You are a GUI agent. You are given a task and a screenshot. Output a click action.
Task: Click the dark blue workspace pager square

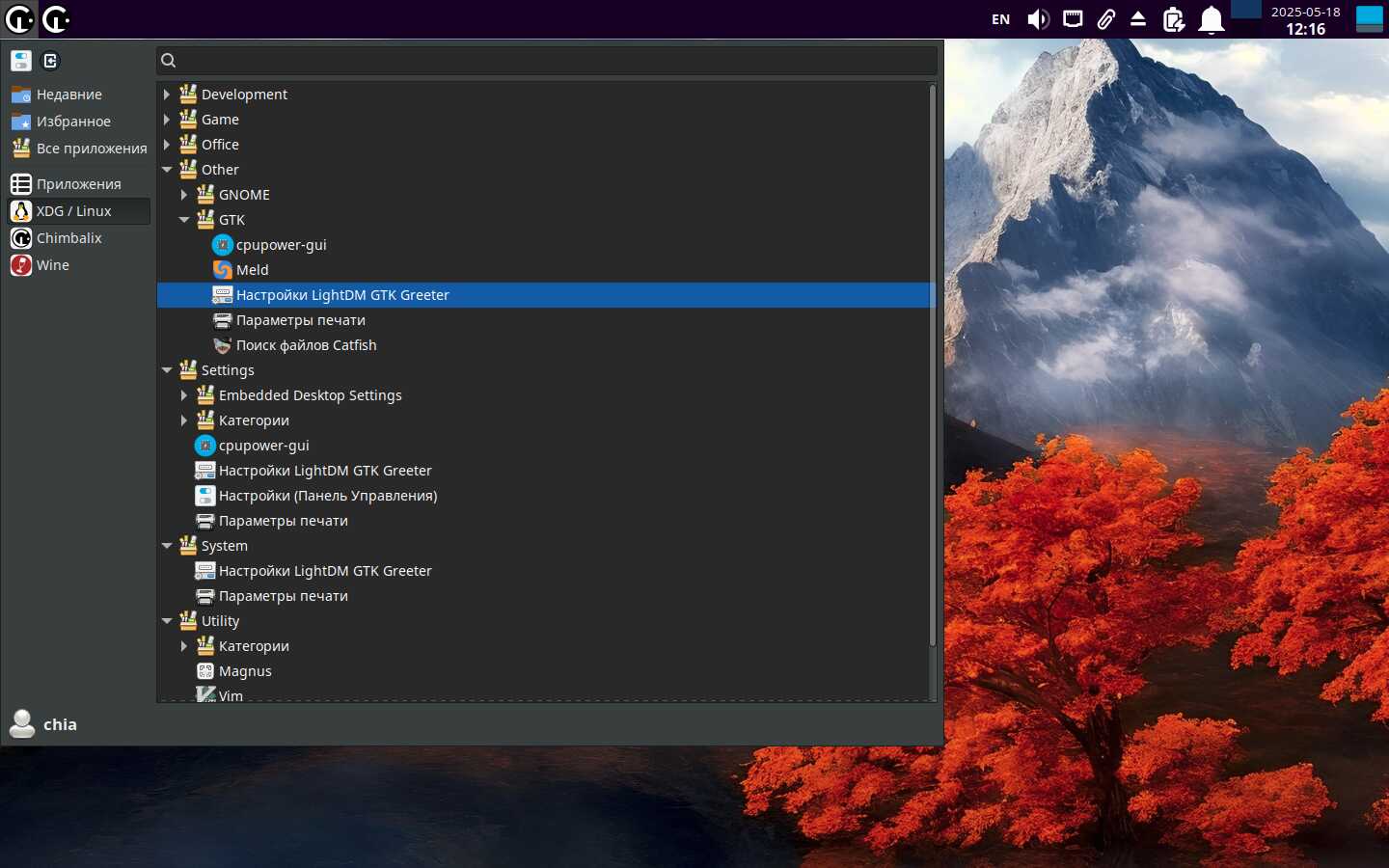click(1245, 10)
